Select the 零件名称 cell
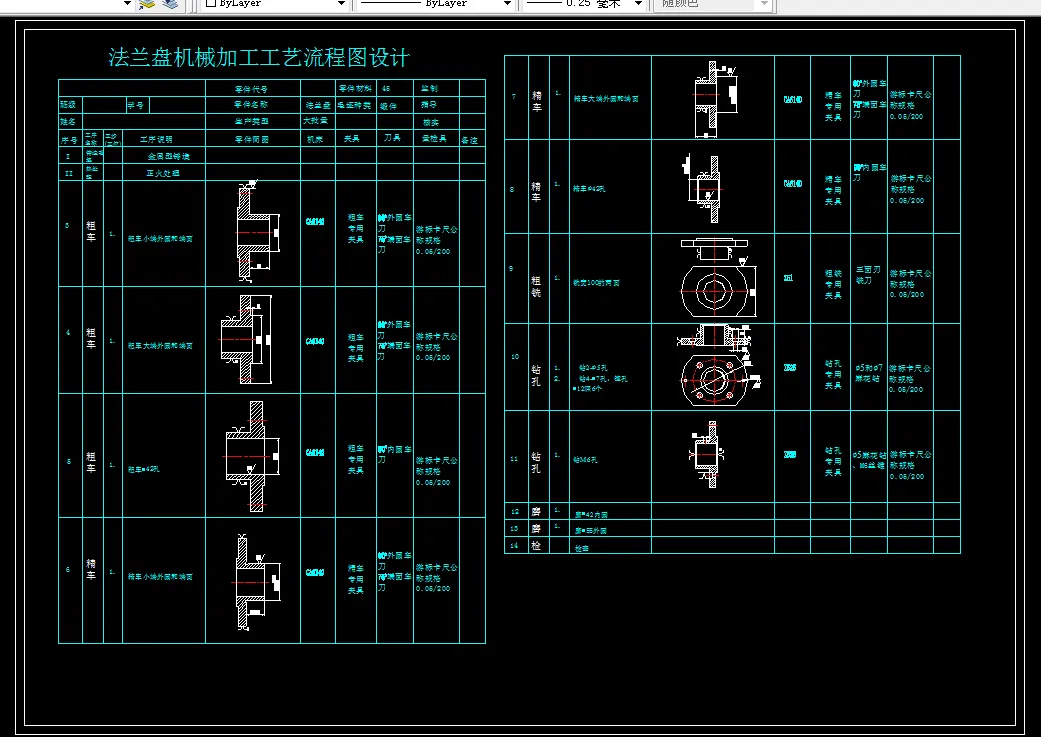Viewport: 1041px width, 737px height. [251, 105]
